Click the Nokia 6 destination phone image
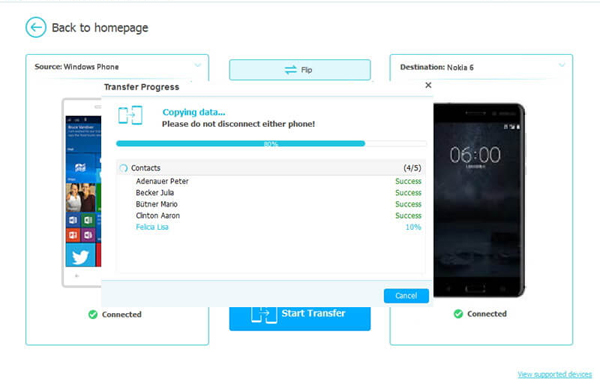The height and width of the screenshot is (386, 600). point(479,200)
